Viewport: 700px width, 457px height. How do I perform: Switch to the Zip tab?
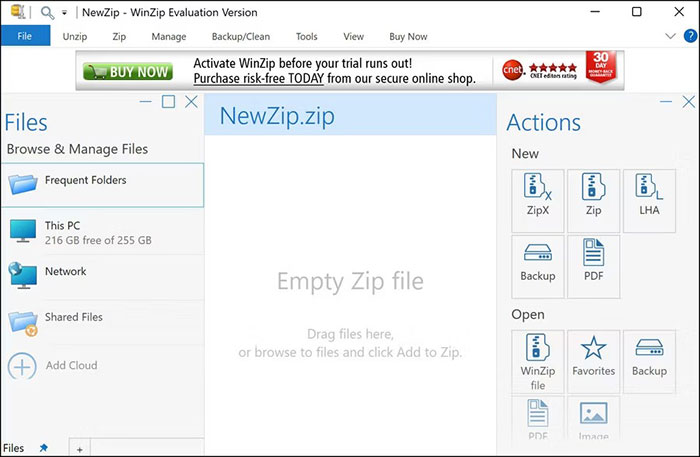point(119,37)
